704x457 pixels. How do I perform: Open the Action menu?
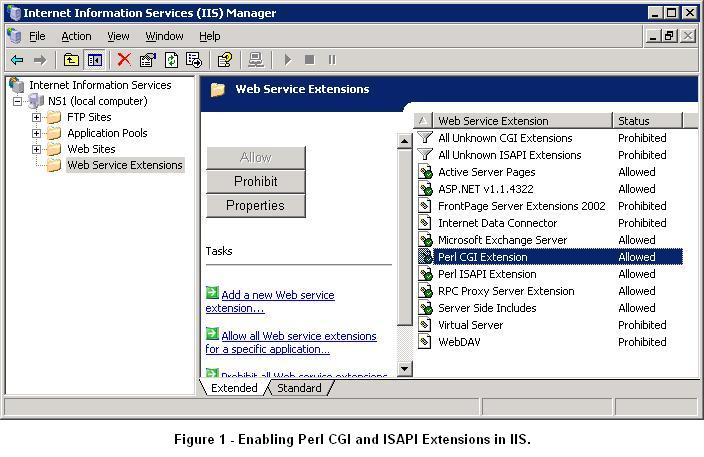click(76, 36)
